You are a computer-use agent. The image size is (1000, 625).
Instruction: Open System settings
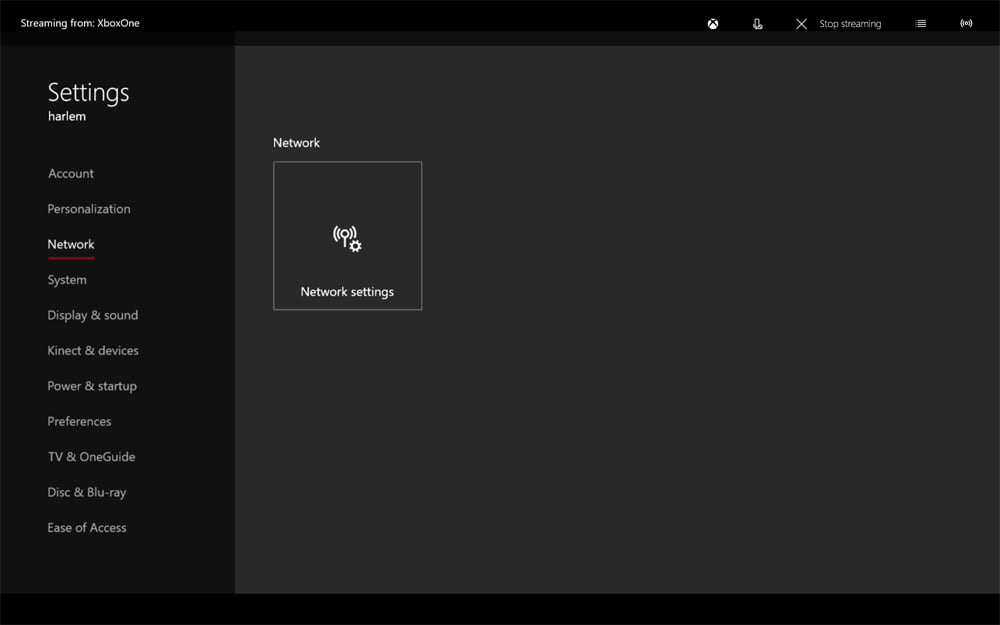[x=66, y=279]
